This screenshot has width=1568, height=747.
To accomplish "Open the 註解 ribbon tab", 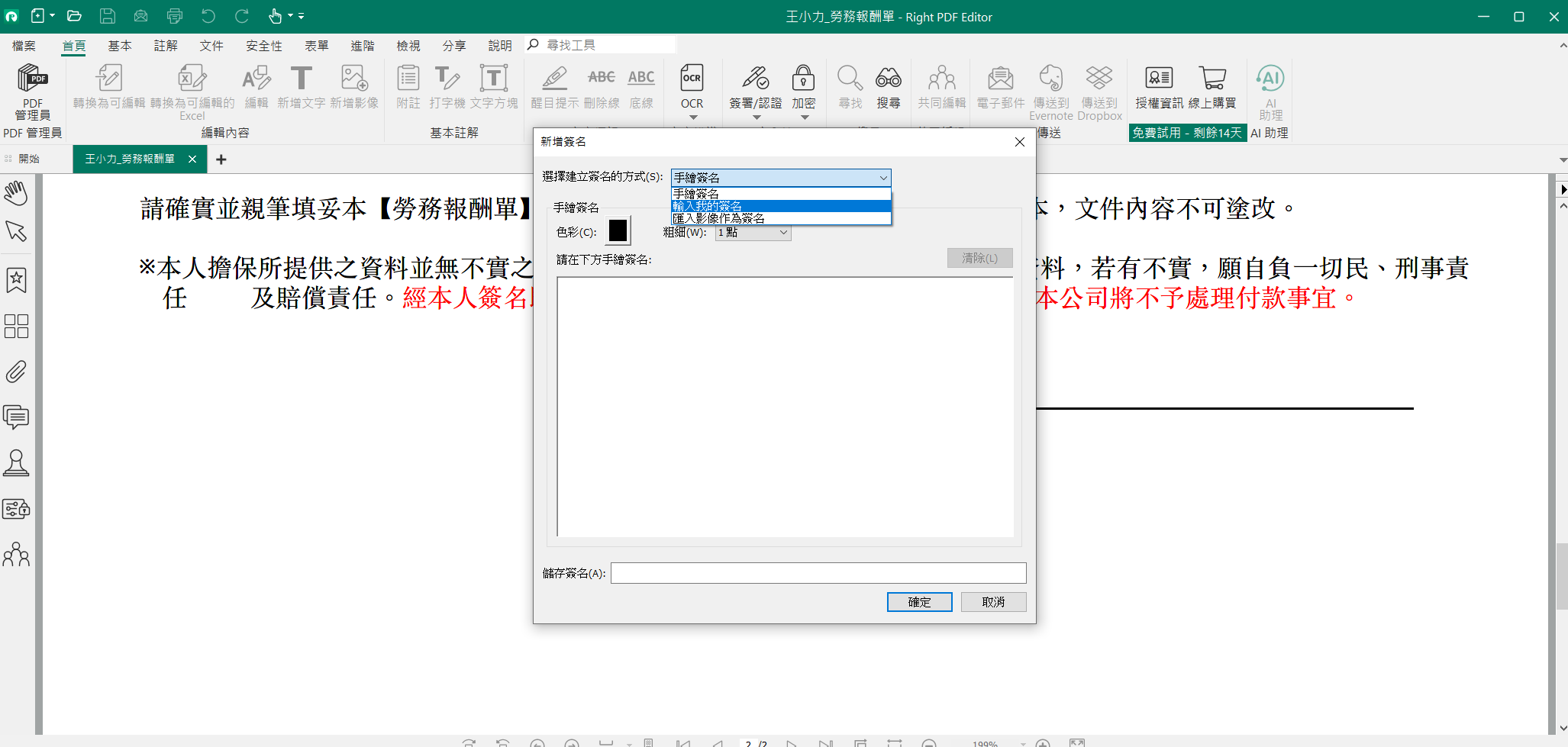I will pos(166,46).
